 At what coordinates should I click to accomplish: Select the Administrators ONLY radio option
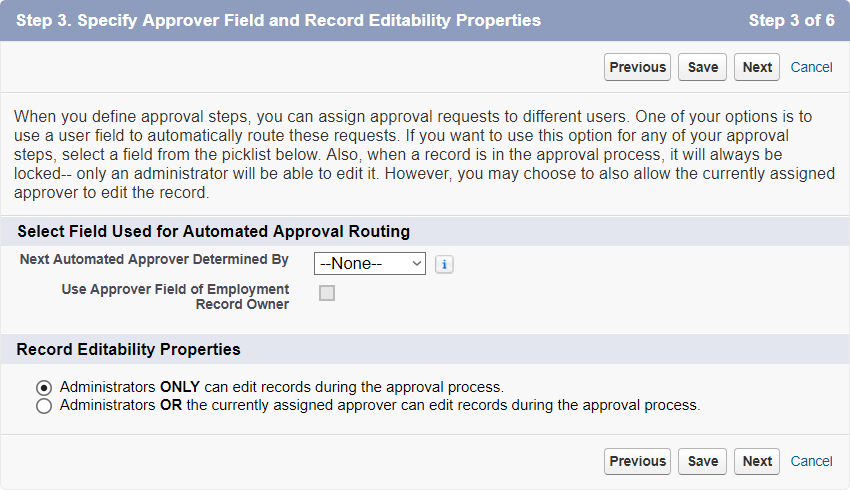(x=44, y=387)
